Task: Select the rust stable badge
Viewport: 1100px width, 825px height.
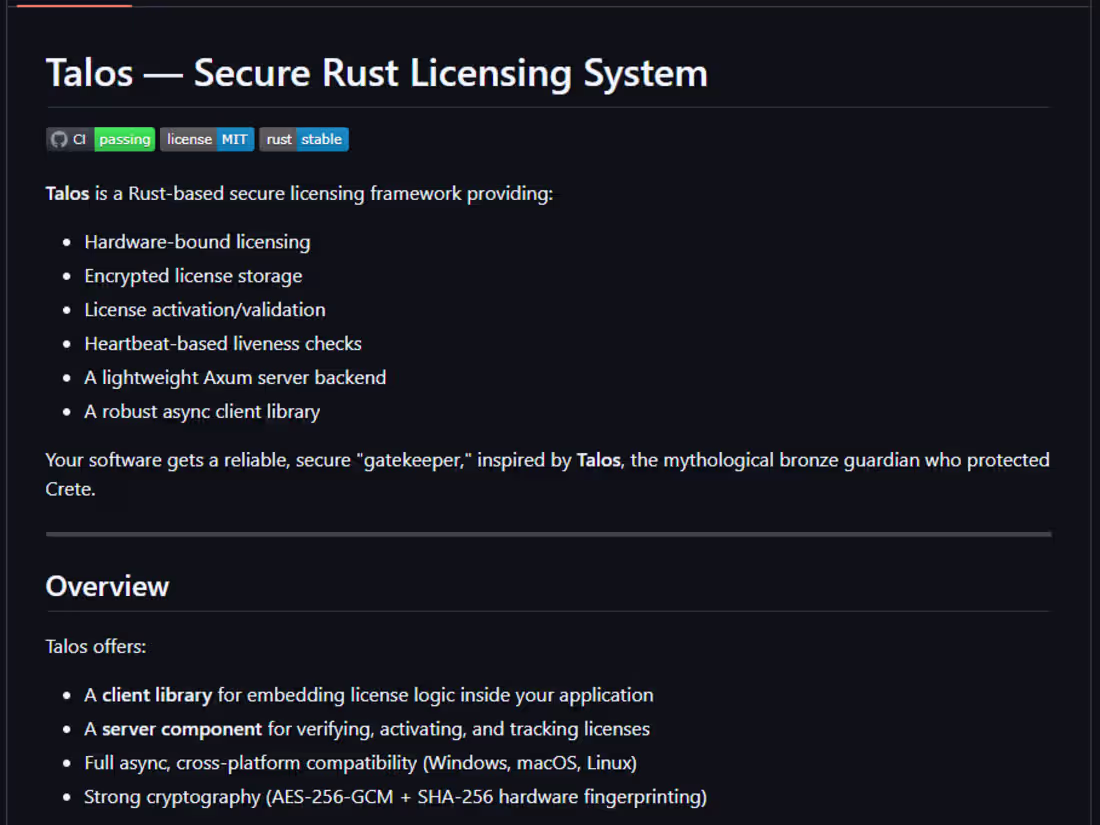Action: [304, 139]
